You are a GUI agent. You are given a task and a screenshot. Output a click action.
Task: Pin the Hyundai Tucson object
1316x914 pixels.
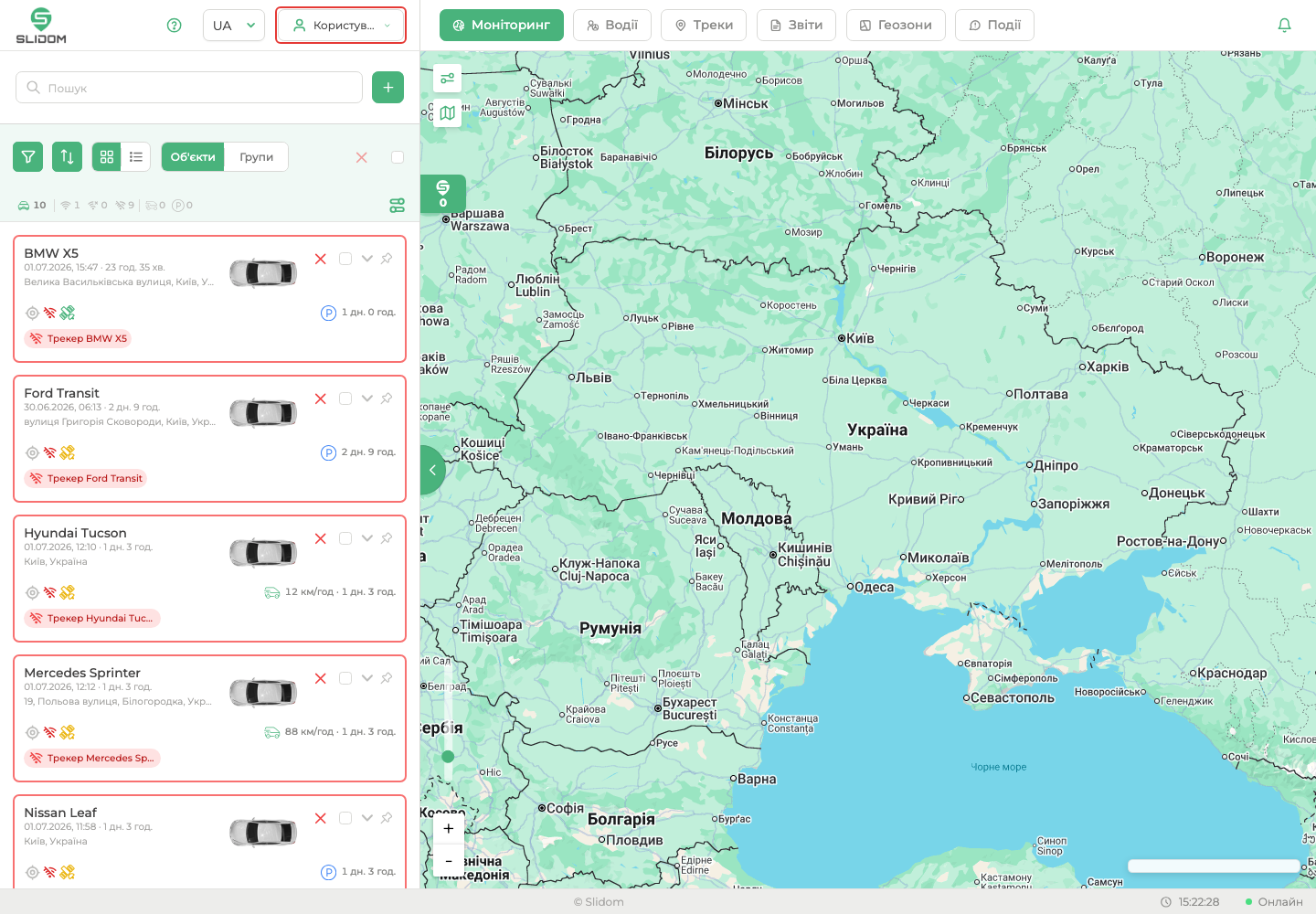pos(387,538)
